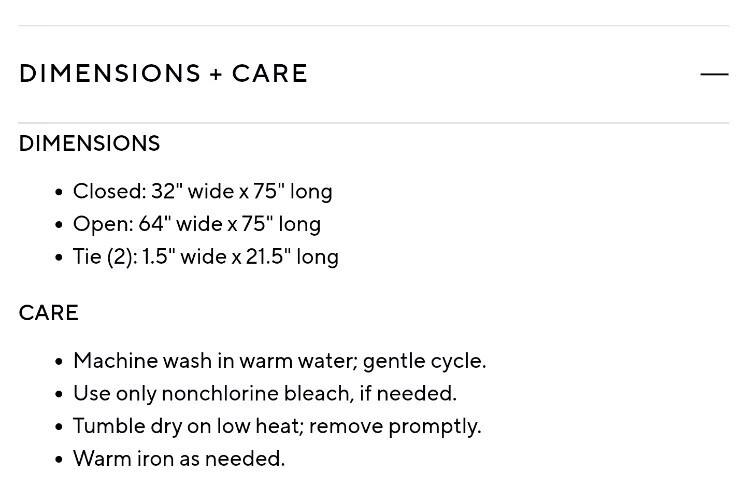Click the divider line below Dimensions + Care header
The image size is (745, 501).
[x=373, y=123]
